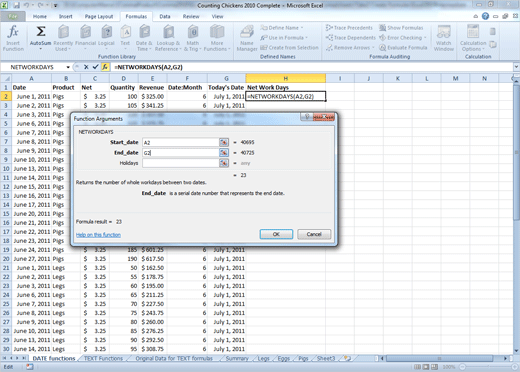Click Evaluate Formula
The width and height of the screenshot is (520, 372).
click(x=403, y=48)
